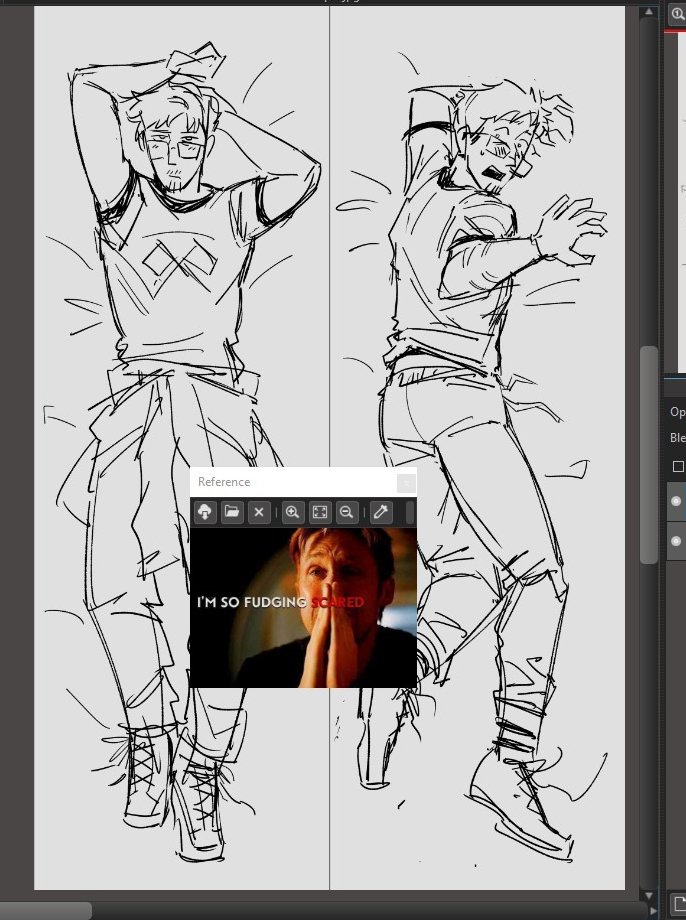This screenshot has height=920, width=686.
Task: Close the Reference window
Action: pos(406,483)
